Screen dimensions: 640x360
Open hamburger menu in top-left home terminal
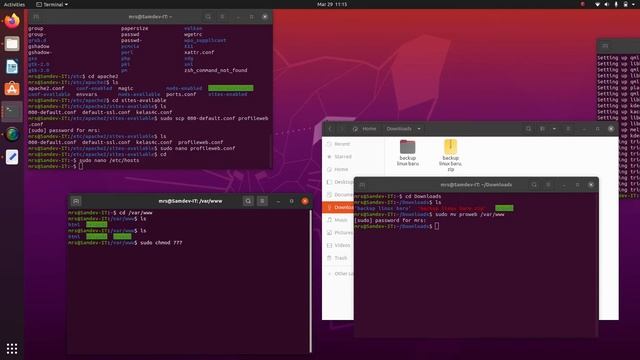click(222, 17)
